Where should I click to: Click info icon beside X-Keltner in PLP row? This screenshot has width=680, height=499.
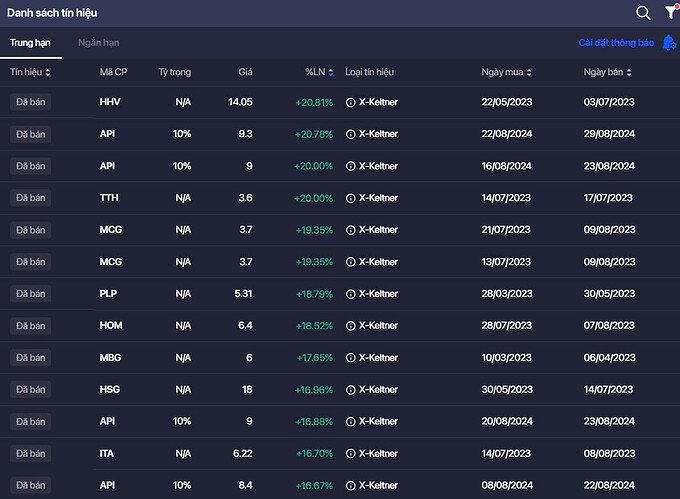coord(350,294)
